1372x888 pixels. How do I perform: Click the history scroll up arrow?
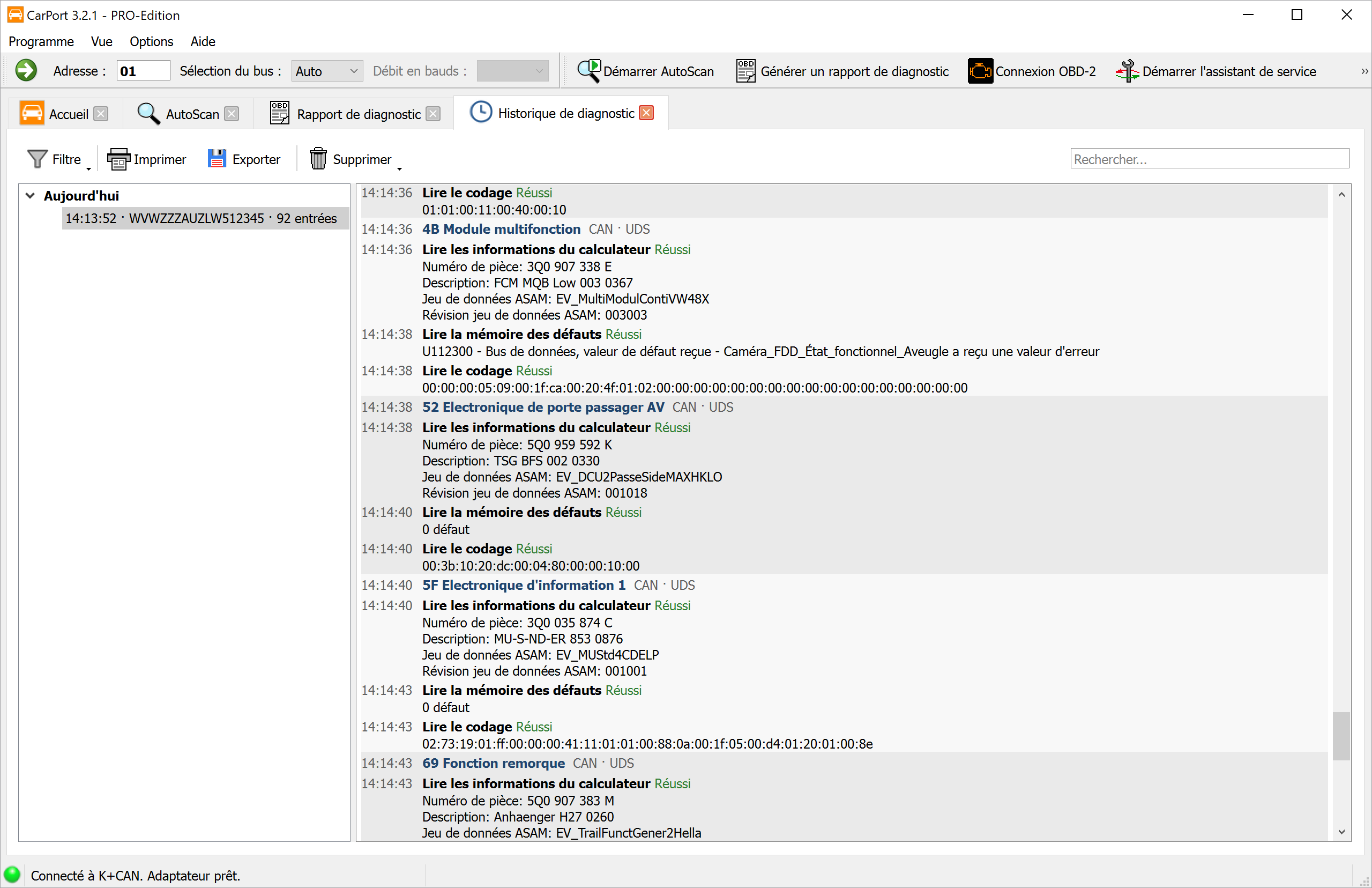pos(1341,194)
